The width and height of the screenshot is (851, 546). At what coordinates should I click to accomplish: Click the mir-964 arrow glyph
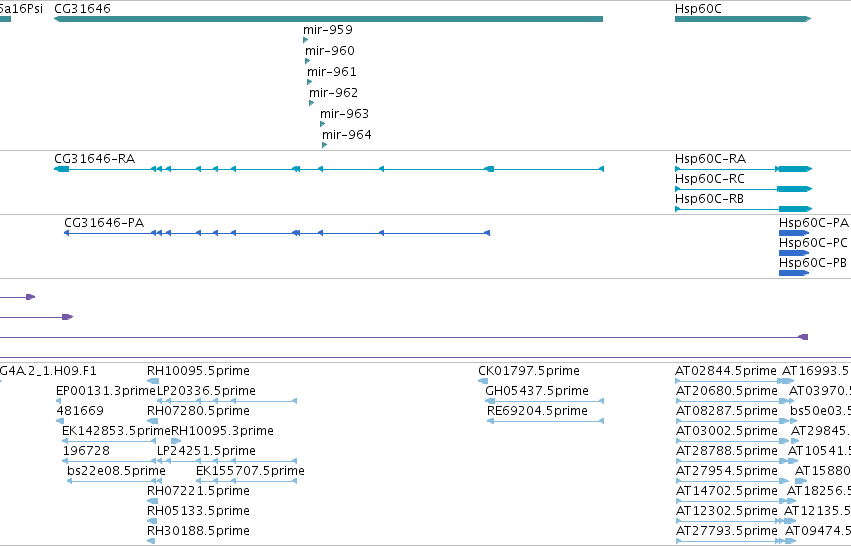[x=325, y=145]
